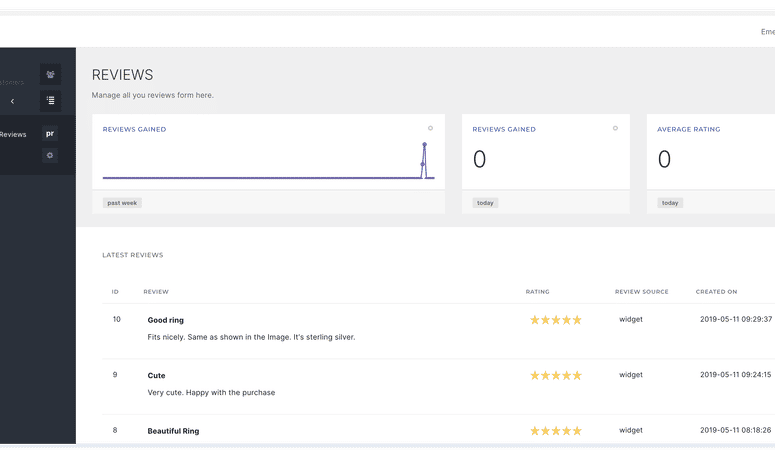
Task: Open the 'Good ring' review title
Action: 166,320
